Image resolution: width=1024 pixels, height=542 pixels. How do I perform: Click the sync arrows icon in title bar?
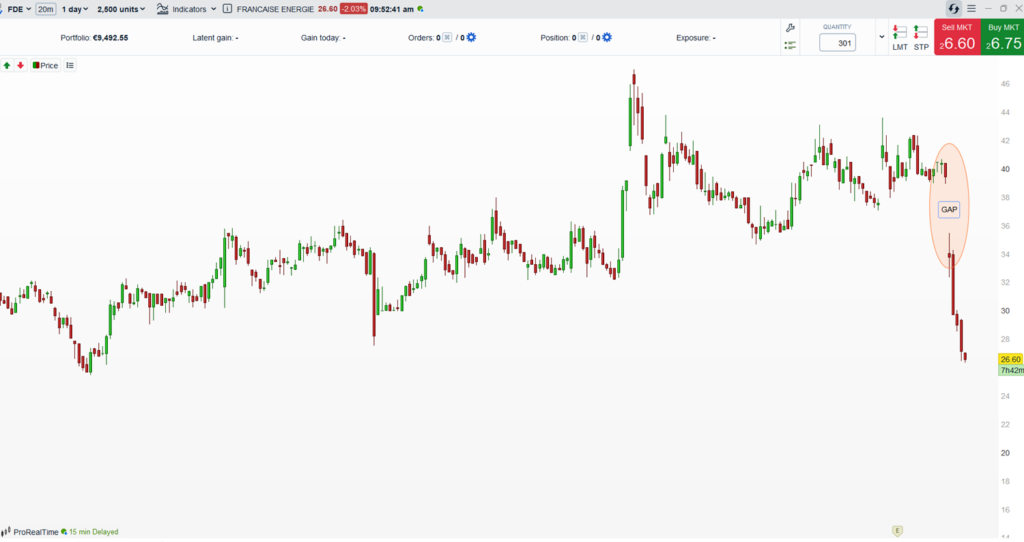tap(953, 8)
